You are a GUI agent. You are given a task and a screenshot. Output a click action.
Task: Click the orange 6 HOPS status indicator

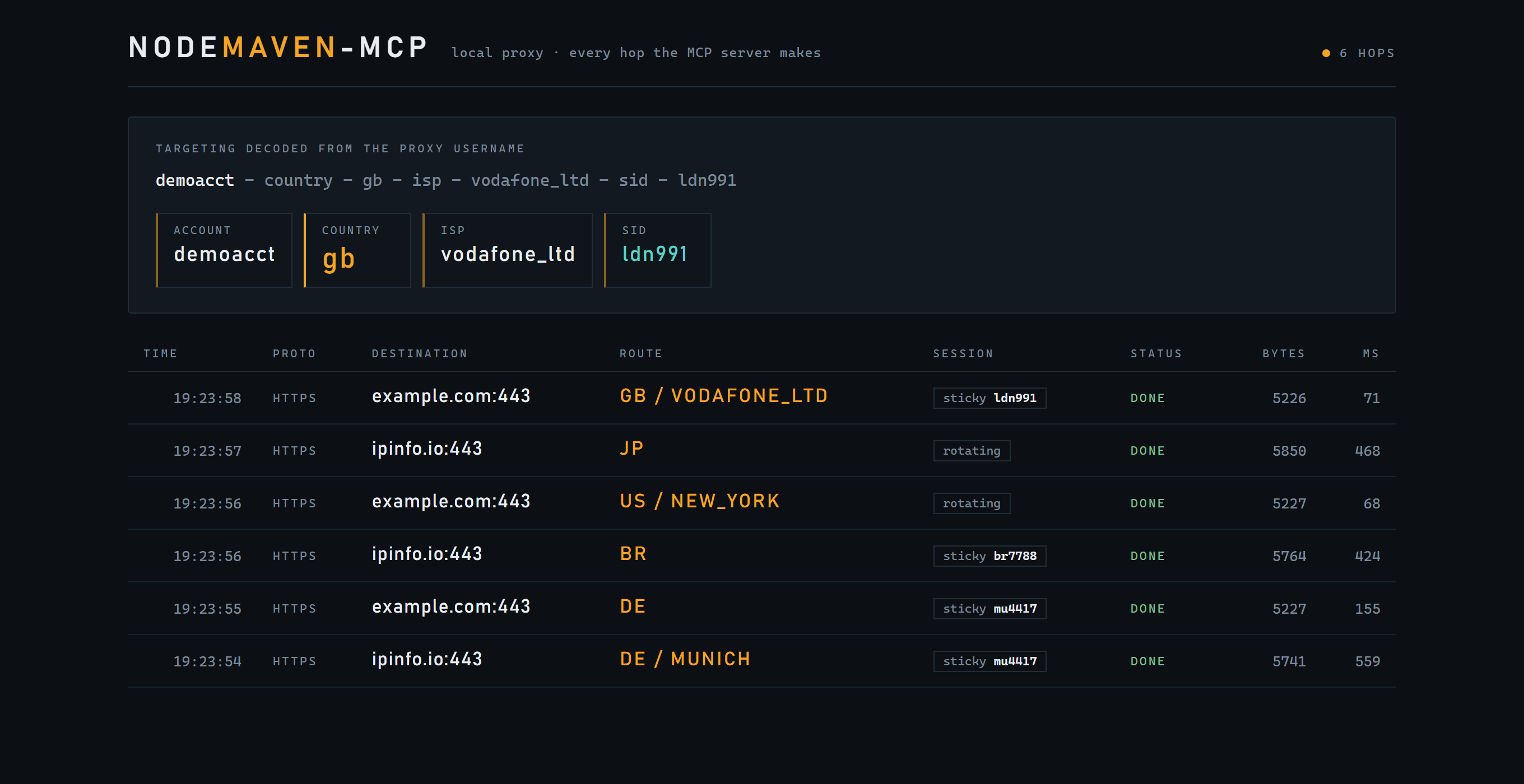tap(1358, 53)
